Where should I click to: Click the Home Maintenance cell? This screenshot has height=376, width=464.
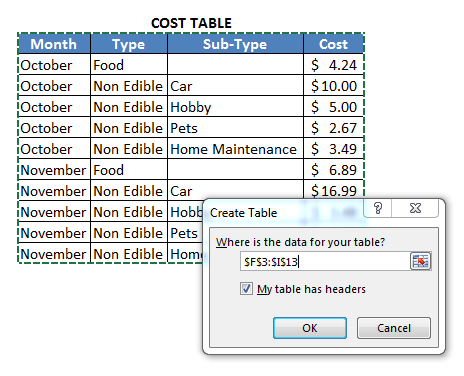pyautogui.click(x=235, y=149)
